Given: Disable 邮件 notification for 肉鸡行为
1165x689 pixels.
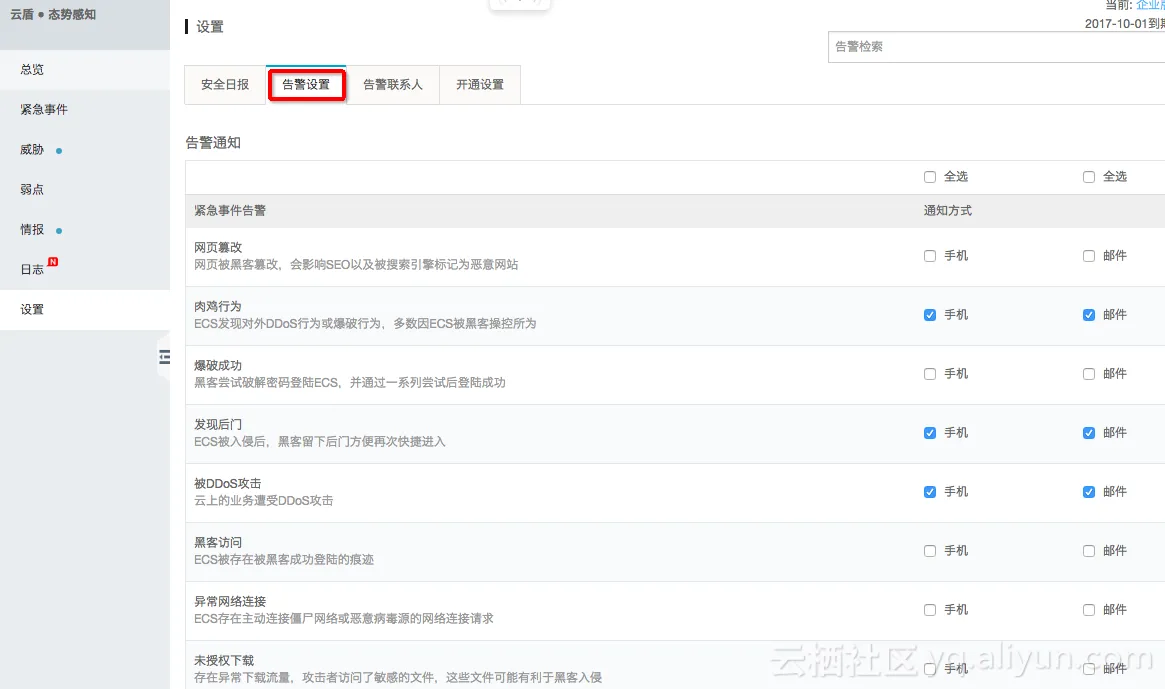Looking at the screenshot, I should pyautogui.click(x=1088, y=315).
